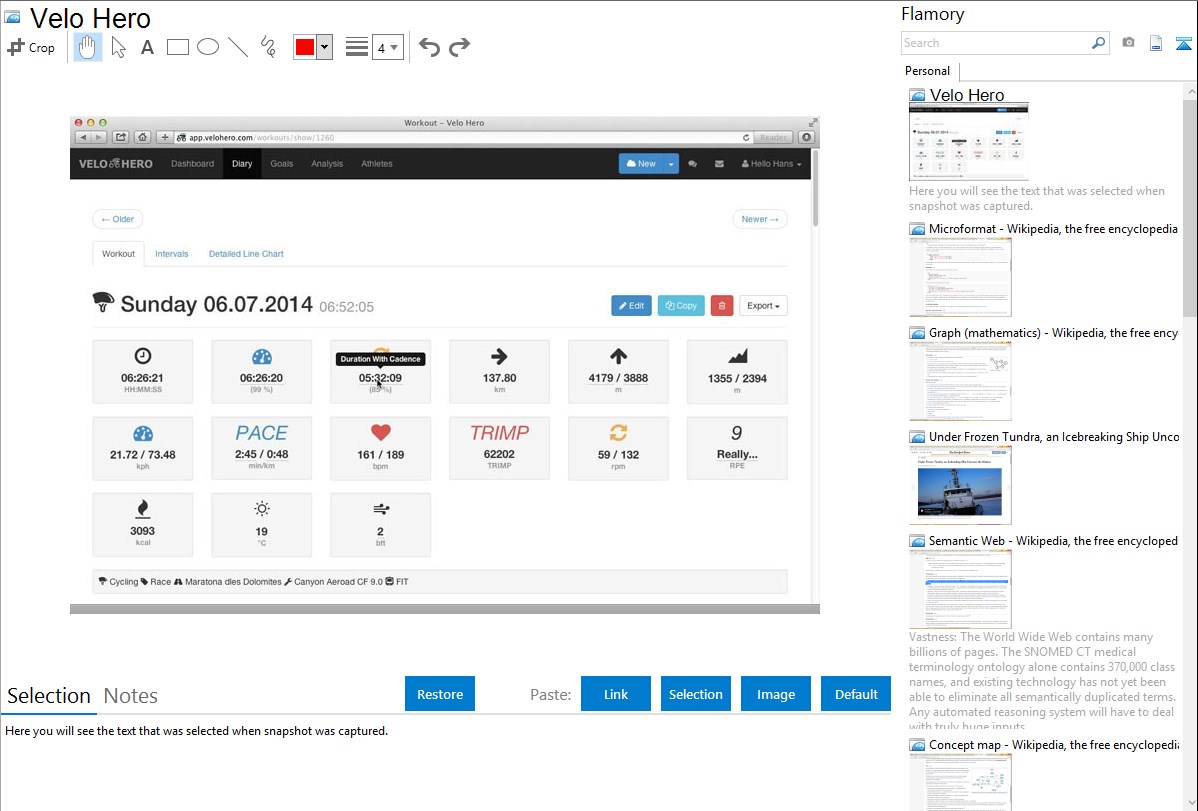Click the heart rate tile 161 / 189
This screenshot has height=811, width=1198.
[x=380, y=448]
